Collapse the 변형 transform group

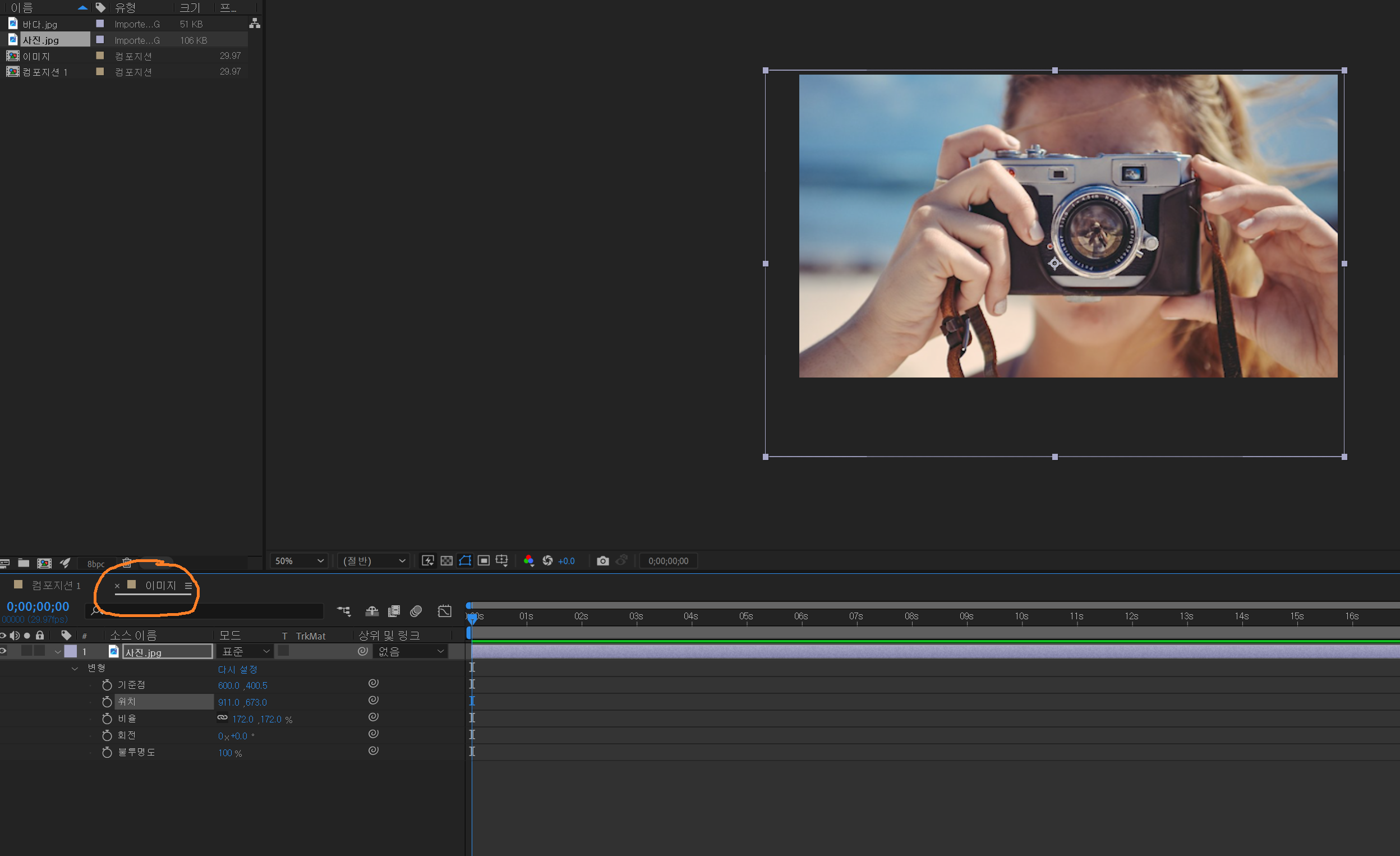point(75,669)
